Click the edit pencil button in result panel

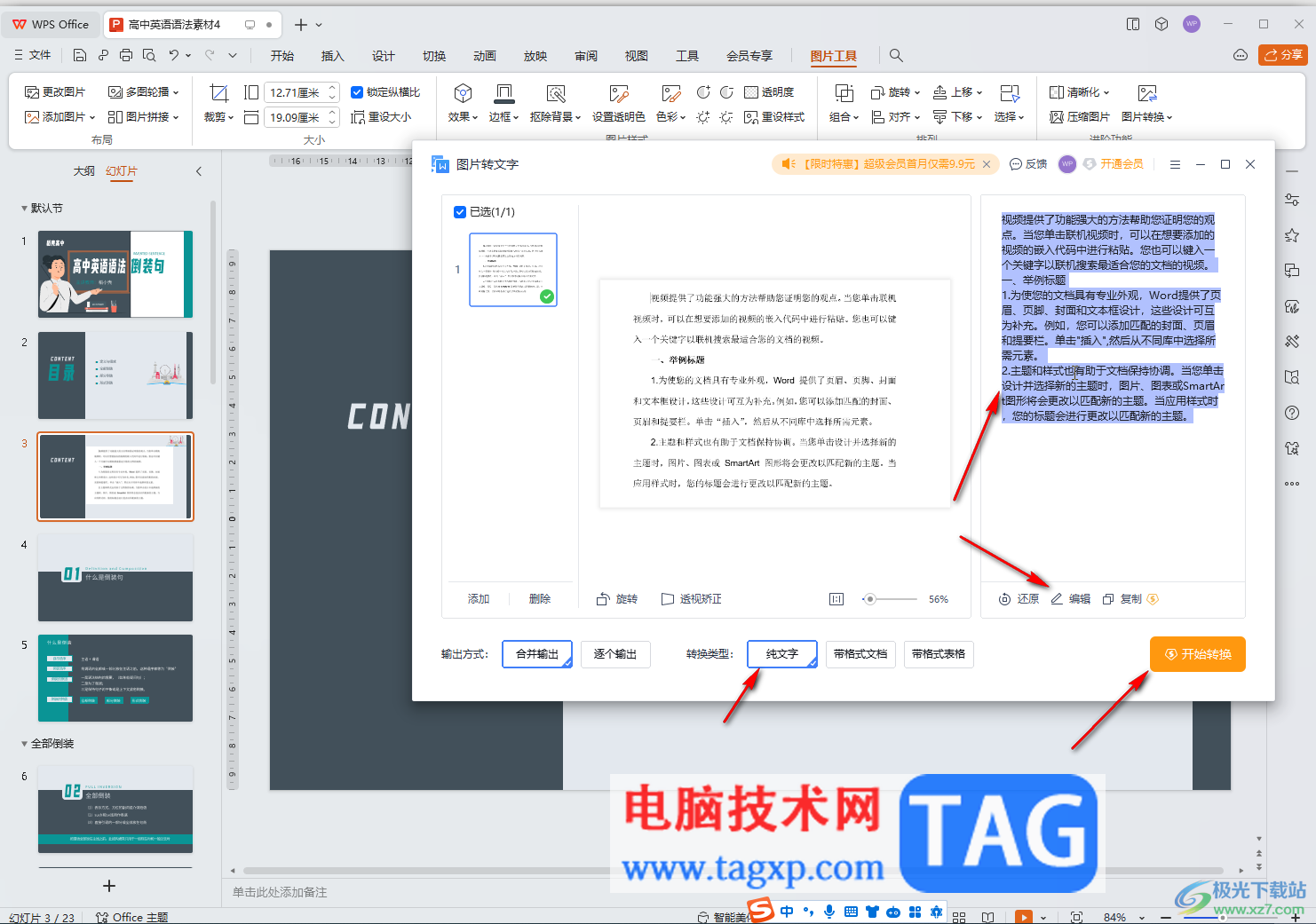[x=1070, y=599]
